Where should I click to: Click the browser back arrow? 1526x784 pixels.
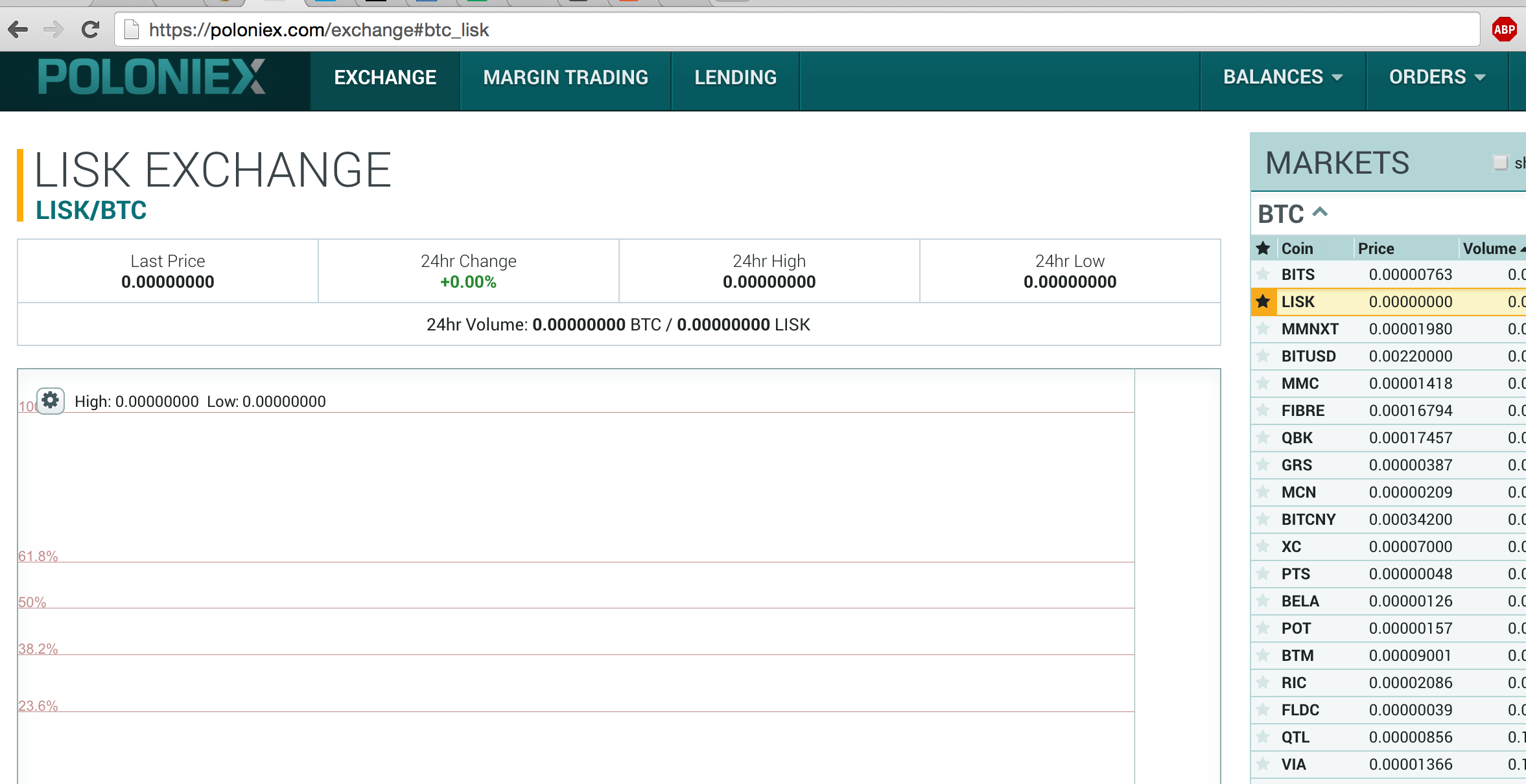click(18, 29)
